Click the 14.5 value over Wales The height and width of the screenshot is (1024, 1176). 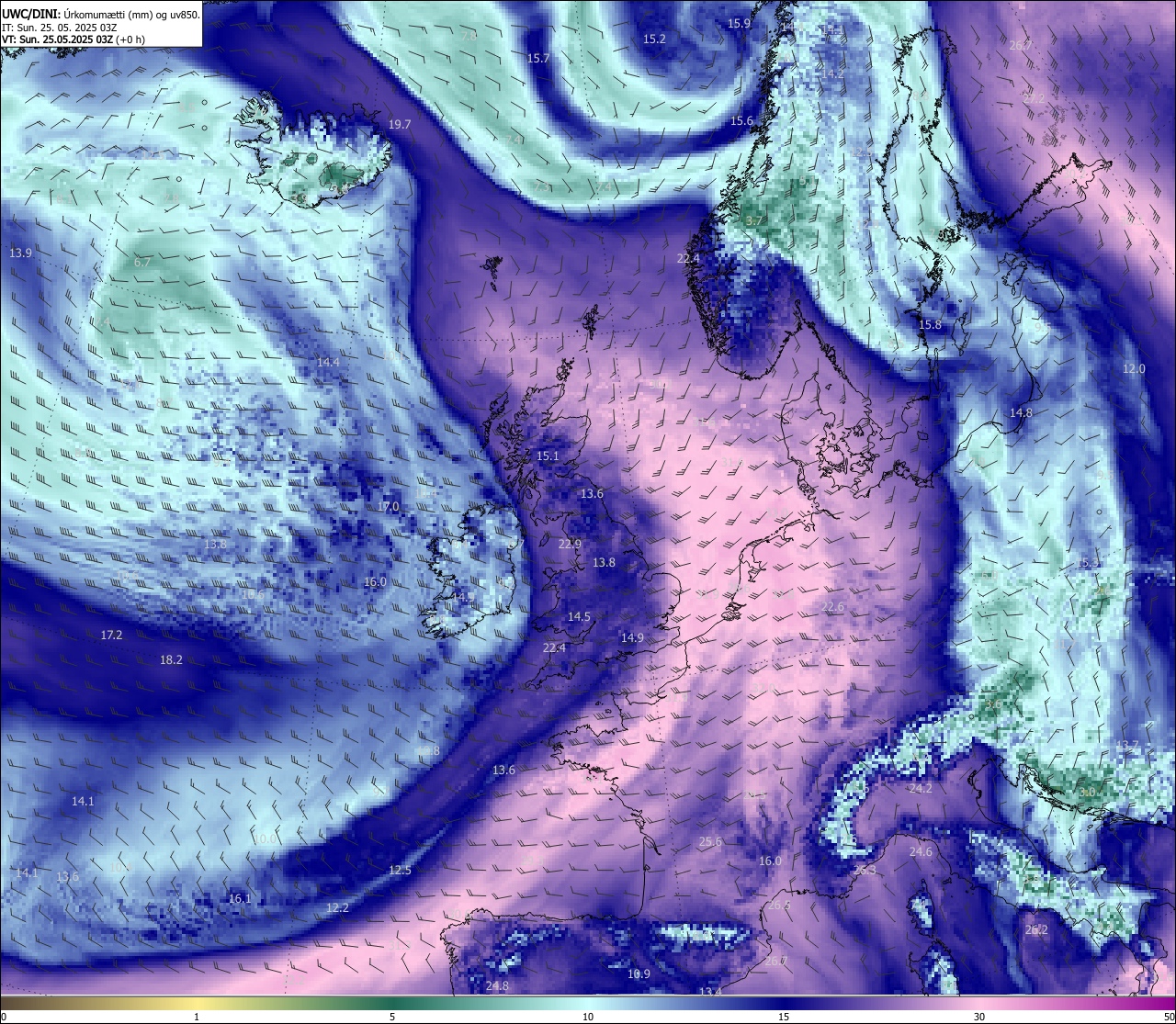[x=579, y=616]
